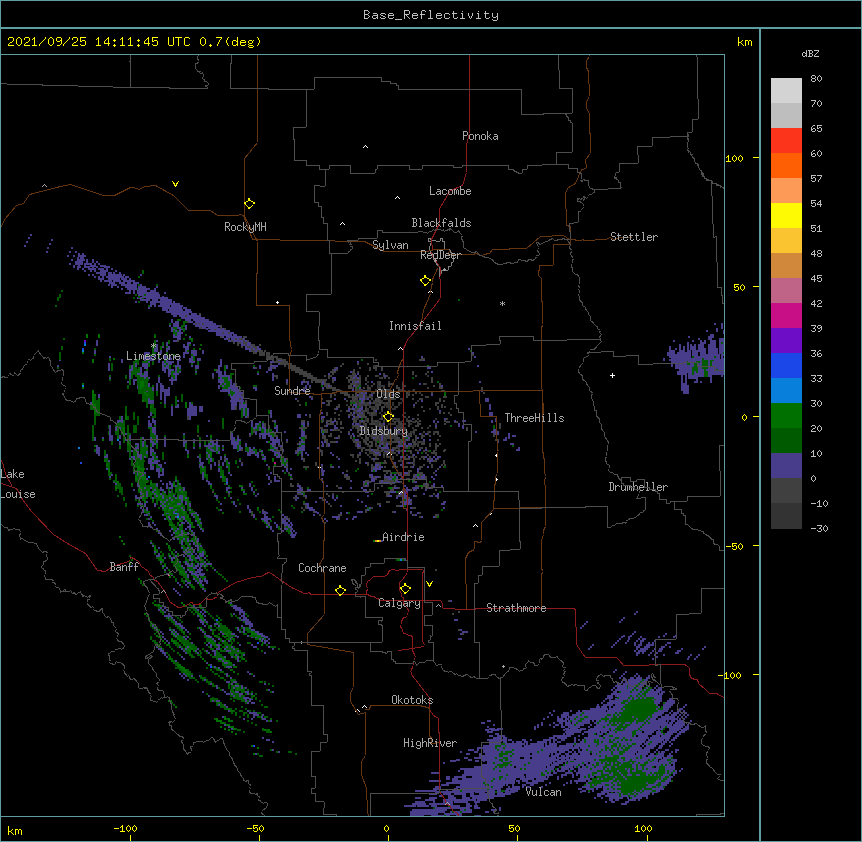
Task: Click the horizontal axis -50 tick label
Action: point(255,828)
